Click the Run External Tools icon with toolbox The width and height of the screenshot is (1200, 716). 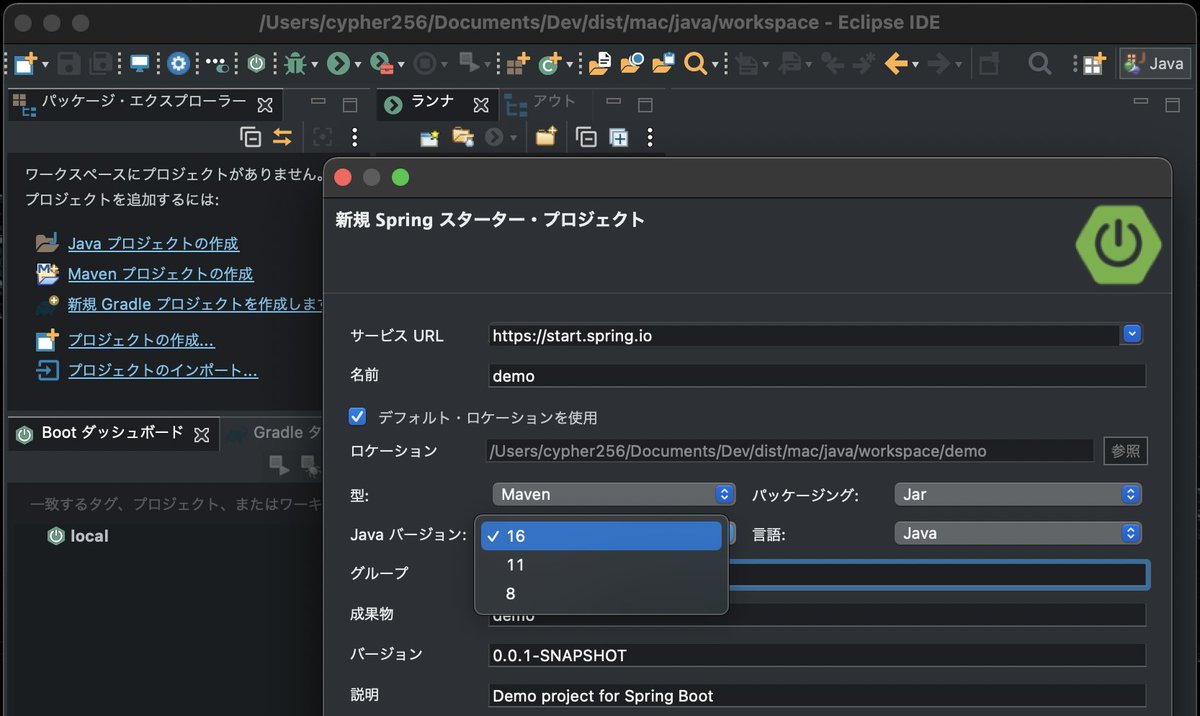[x=381, y=64]
